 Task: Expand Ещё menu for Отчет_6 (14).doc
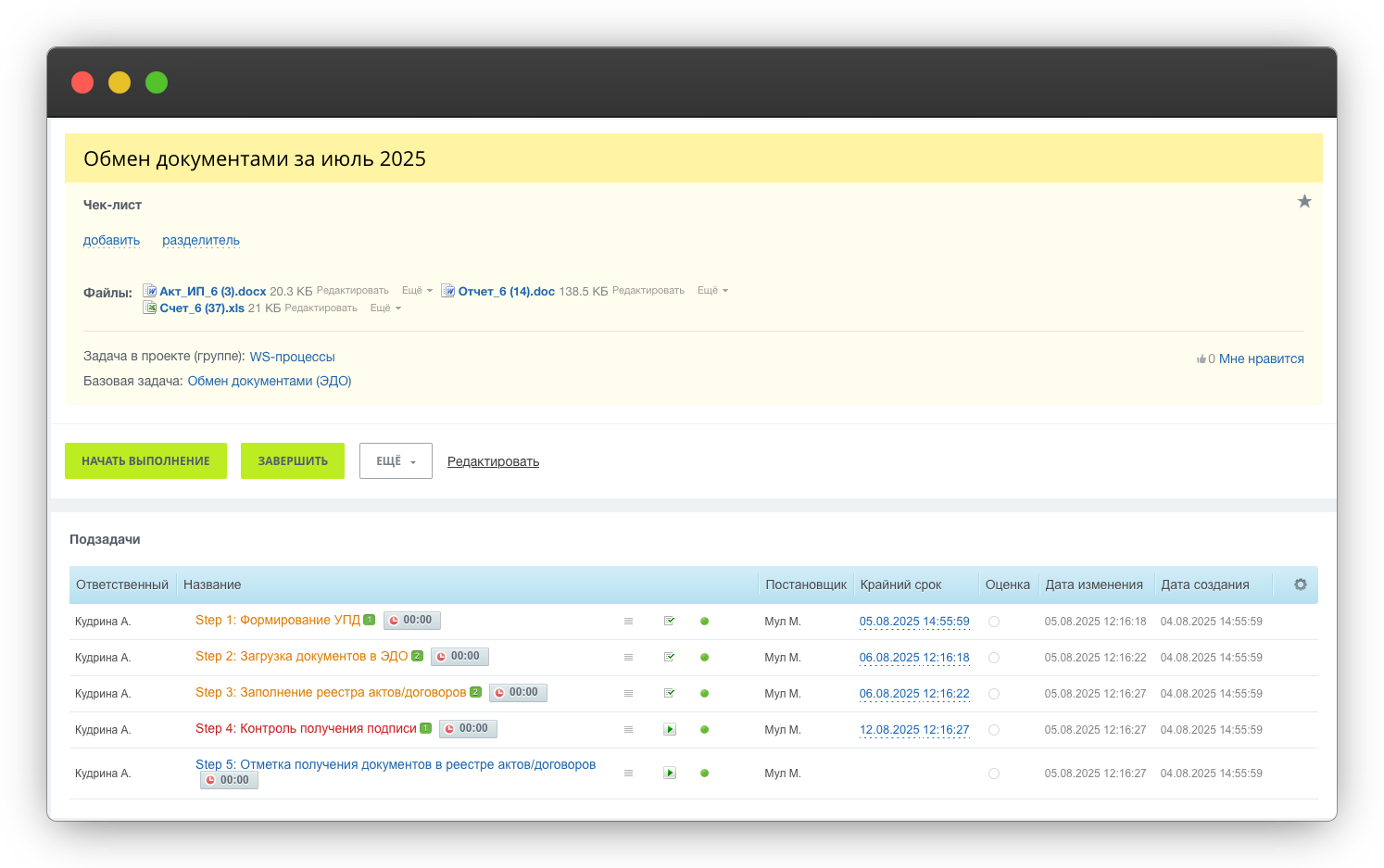[712, 291]
